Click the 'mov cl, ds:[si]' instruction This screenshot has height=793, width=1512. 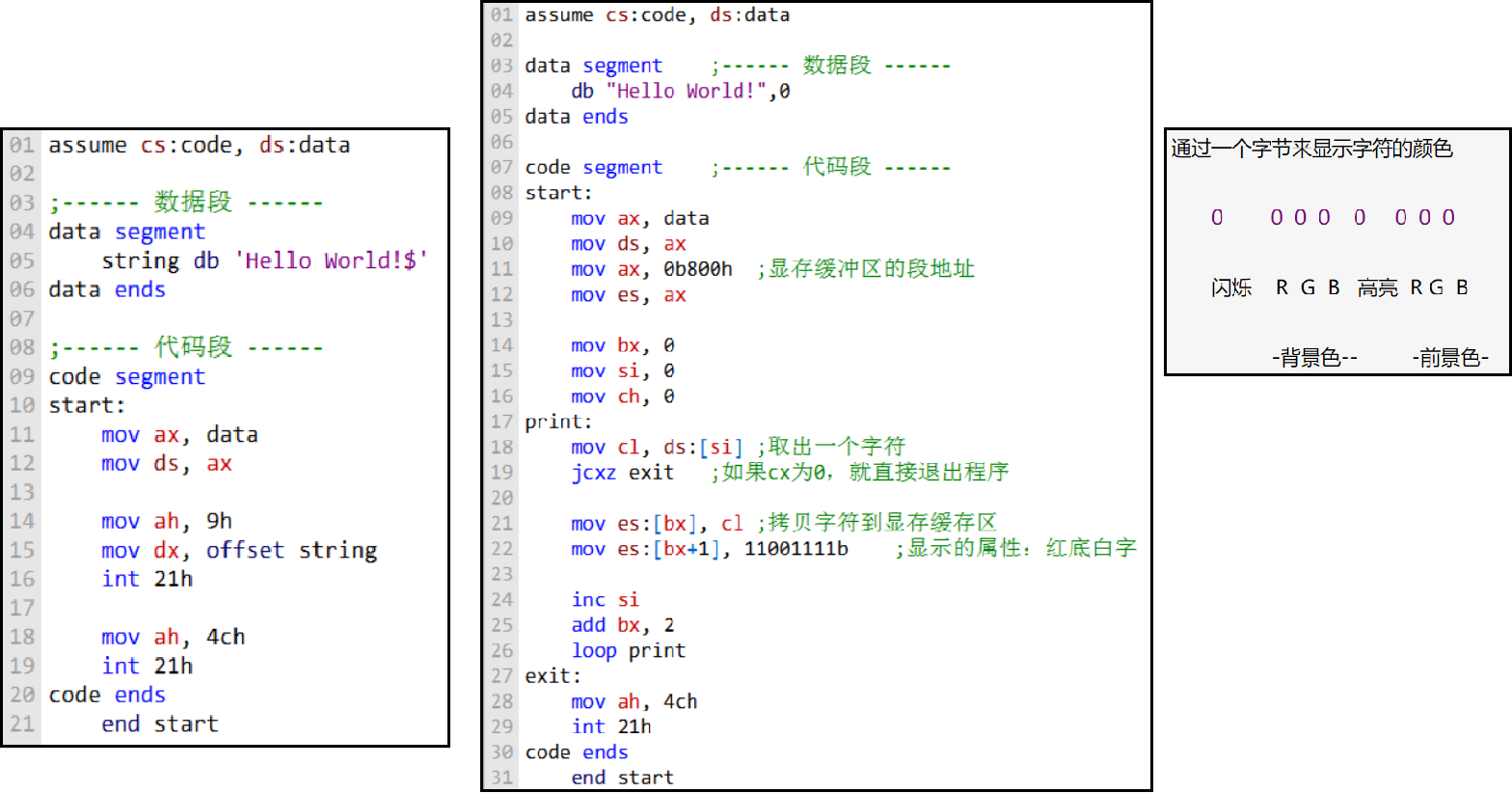pyautogui.click(x=658, y=448)
